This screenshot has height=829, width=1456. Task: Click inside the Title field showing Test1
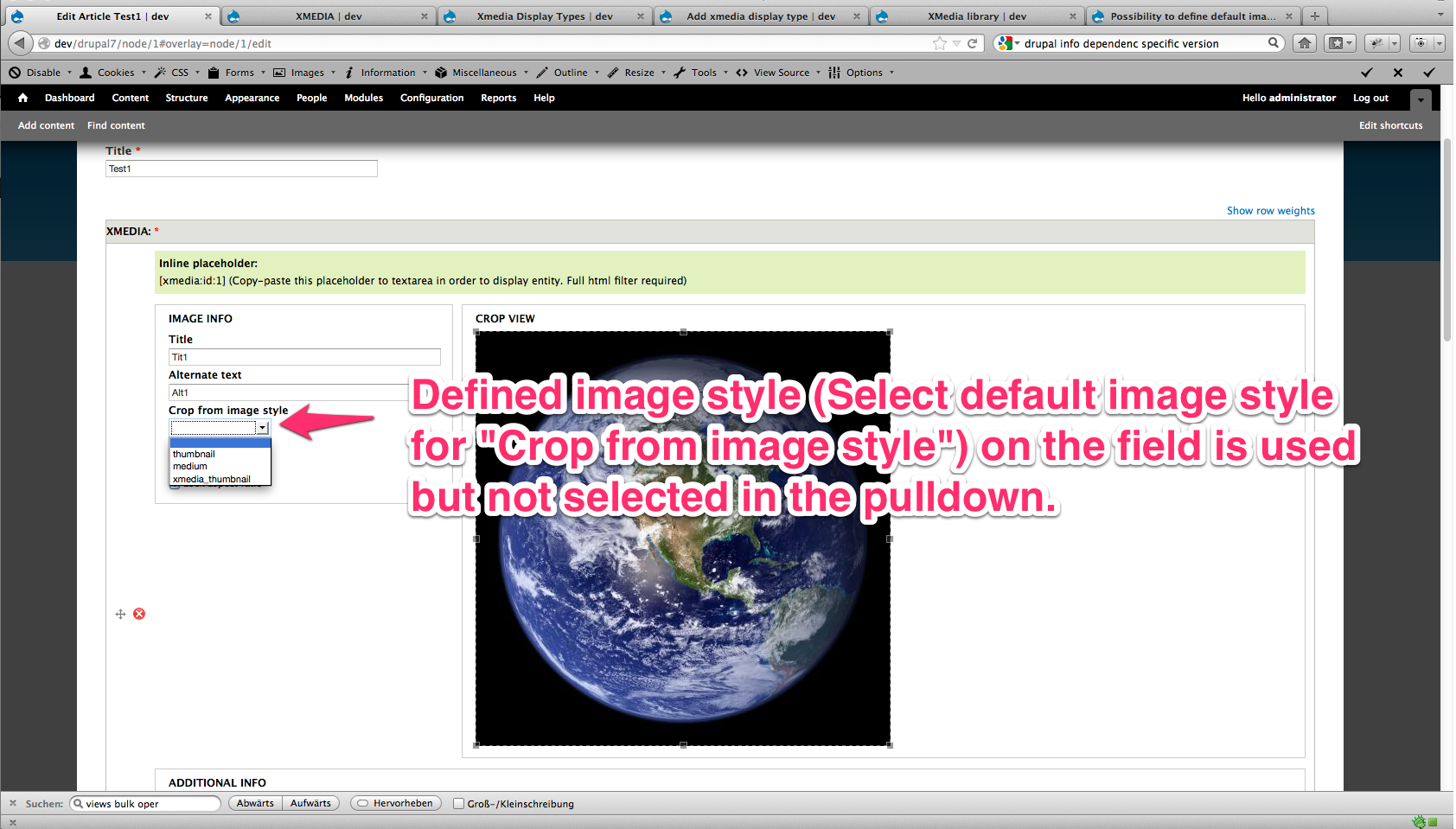[x=240, y=169]
